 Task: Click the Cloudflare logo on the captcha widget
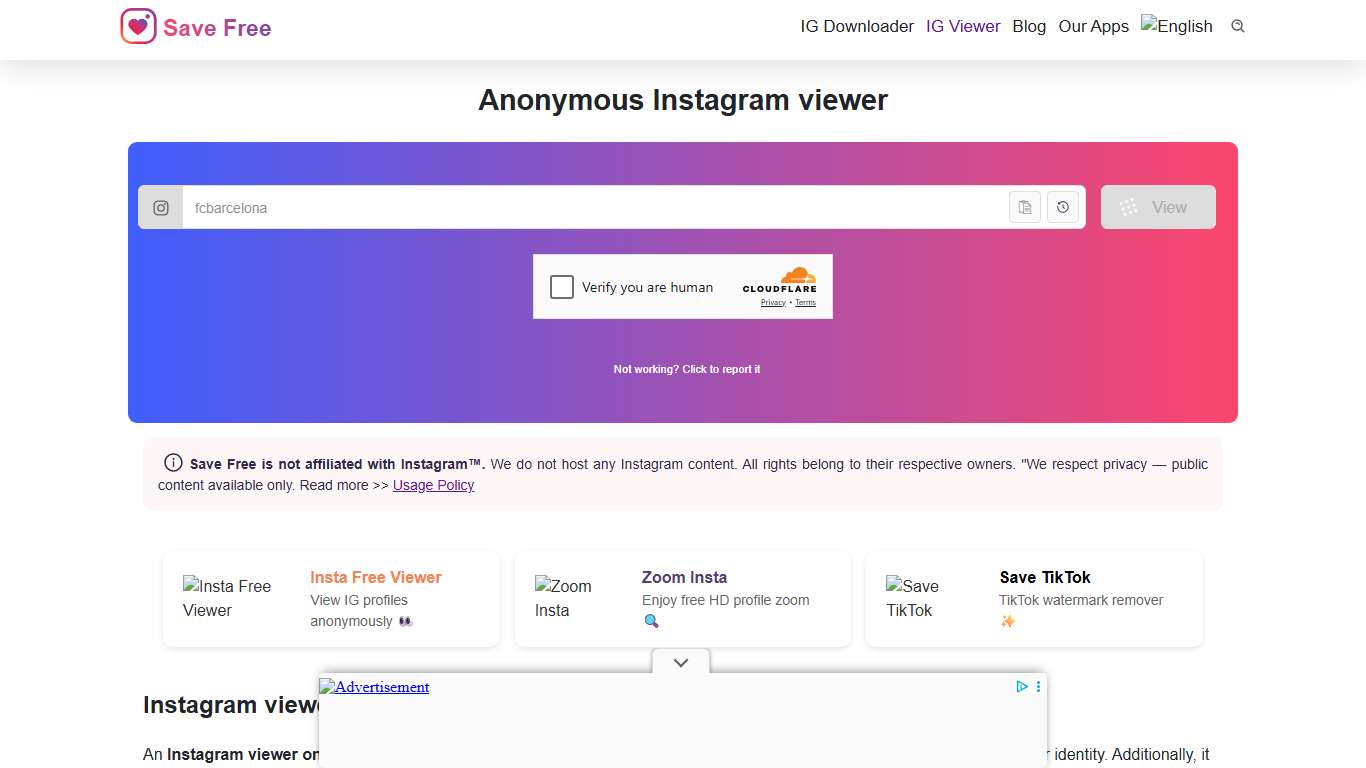pos(780,281)
